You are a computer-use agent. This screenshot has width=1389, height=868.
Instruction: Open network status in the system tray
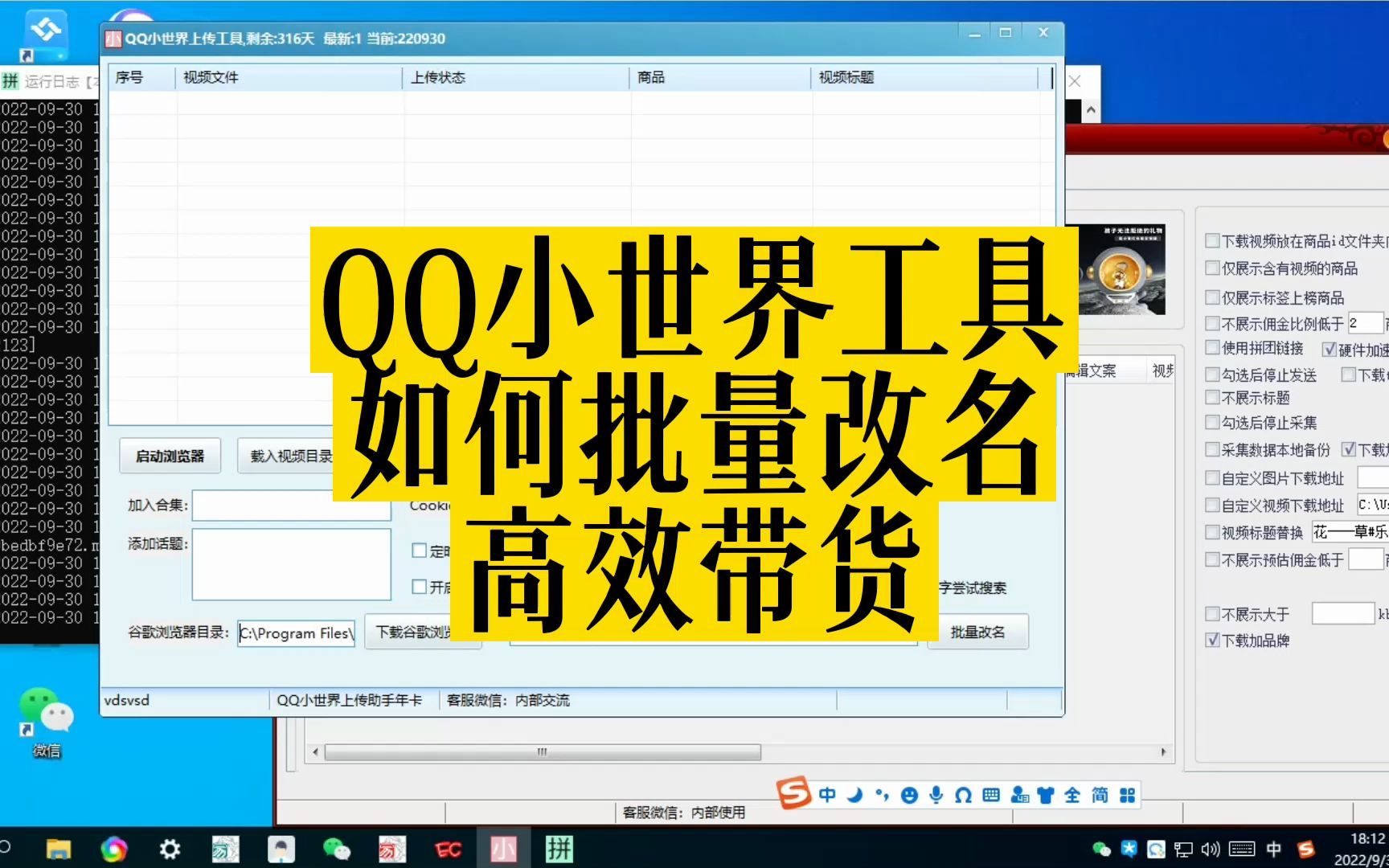point(1183,849)
